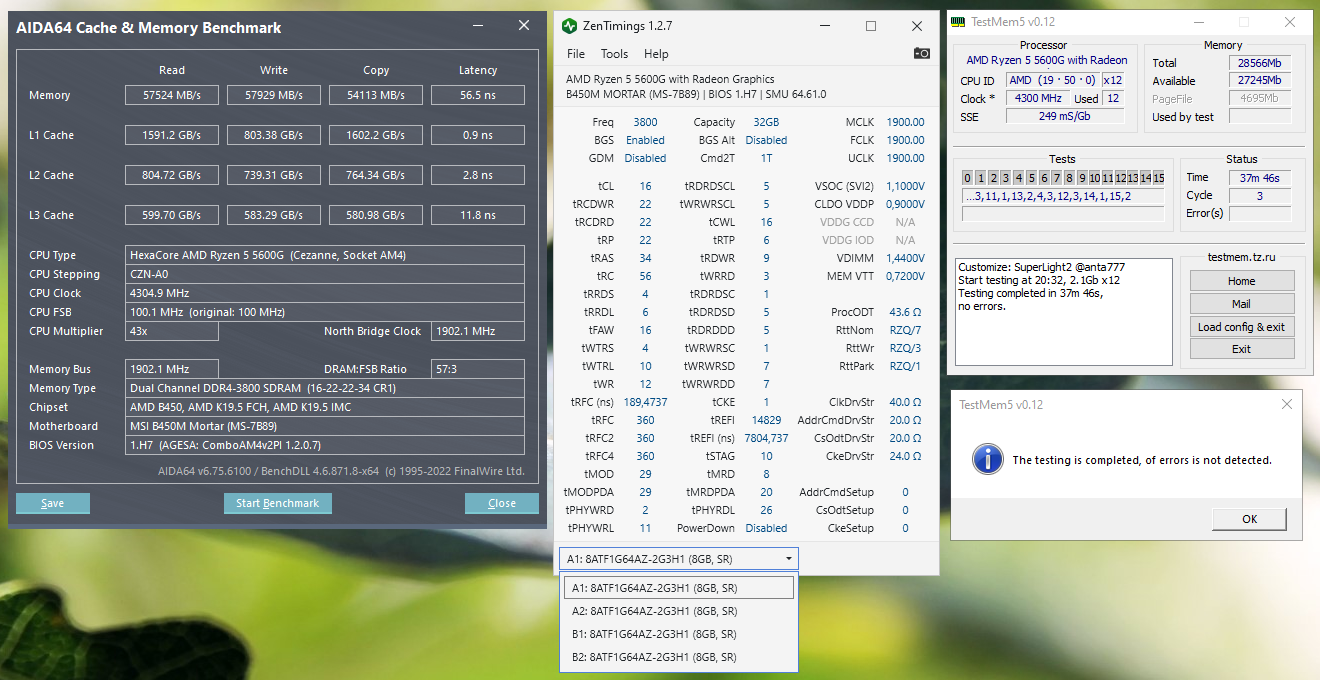Screen dimensions: 1320x680
Task: Click the Memory Write 57929 MB/s field
Action: 274,95
